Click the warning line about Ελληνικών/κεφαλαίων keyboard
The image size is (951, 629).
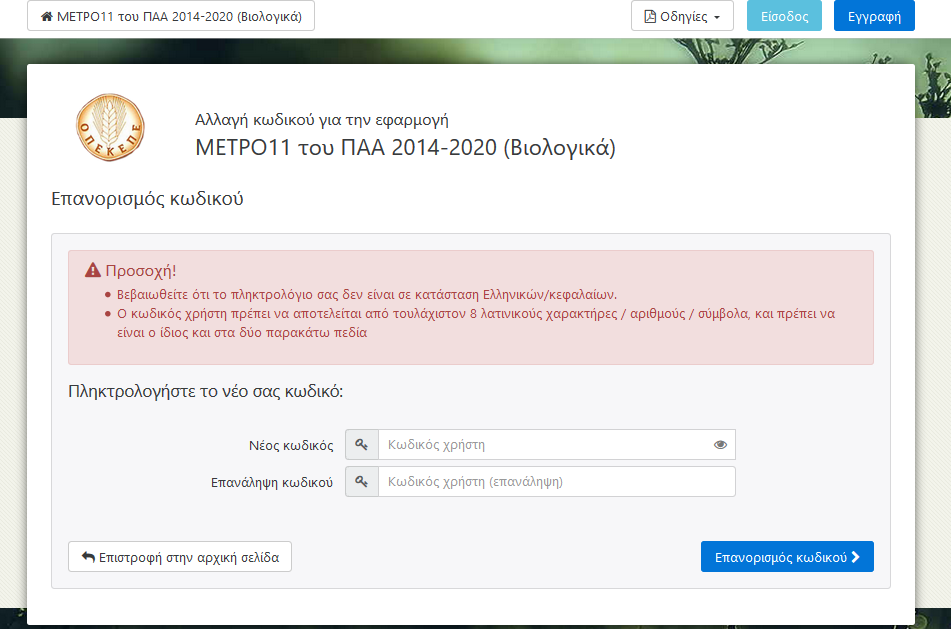point(367,295)
